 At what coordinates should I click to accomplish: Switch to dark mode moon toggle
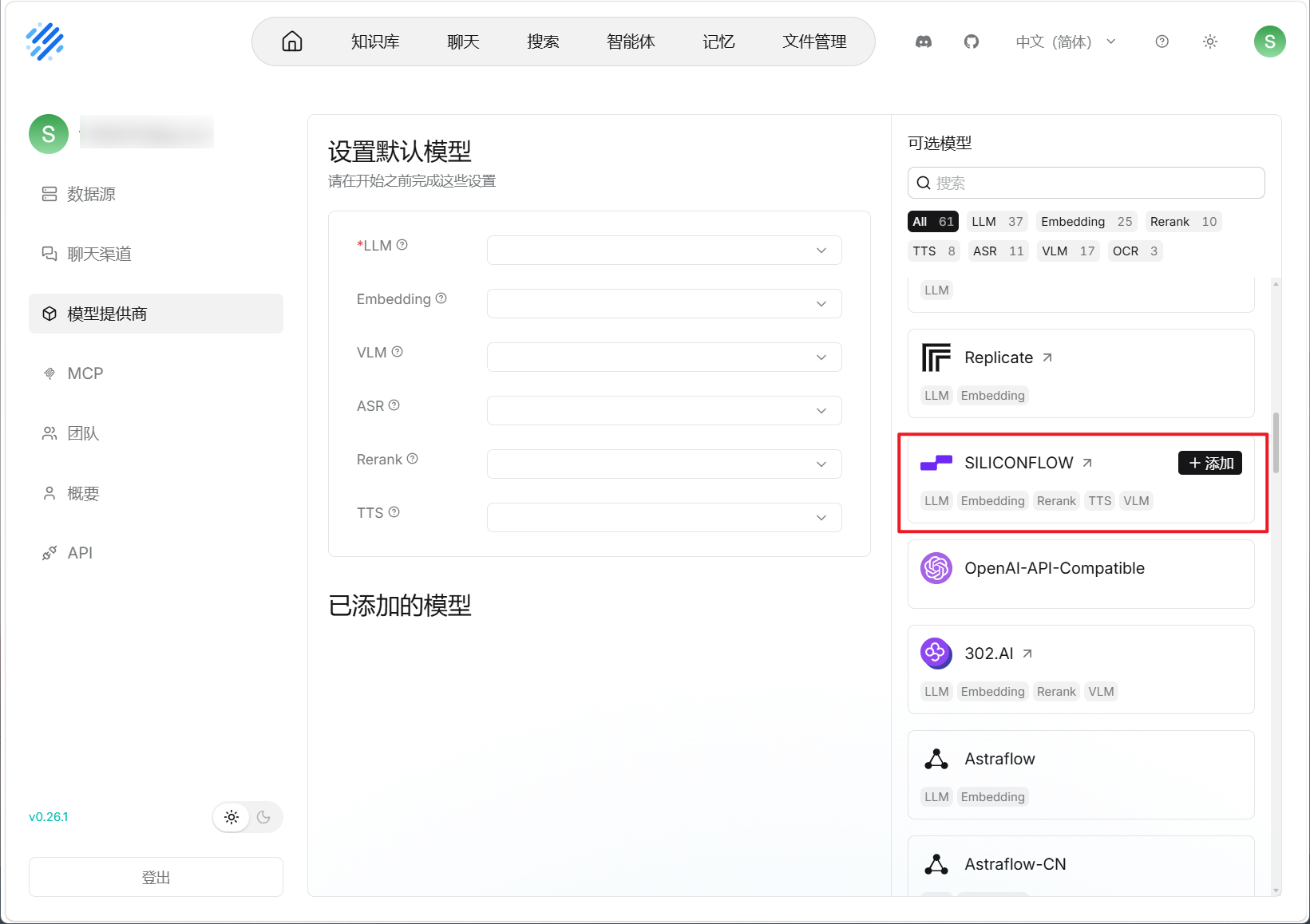point(264,817)
